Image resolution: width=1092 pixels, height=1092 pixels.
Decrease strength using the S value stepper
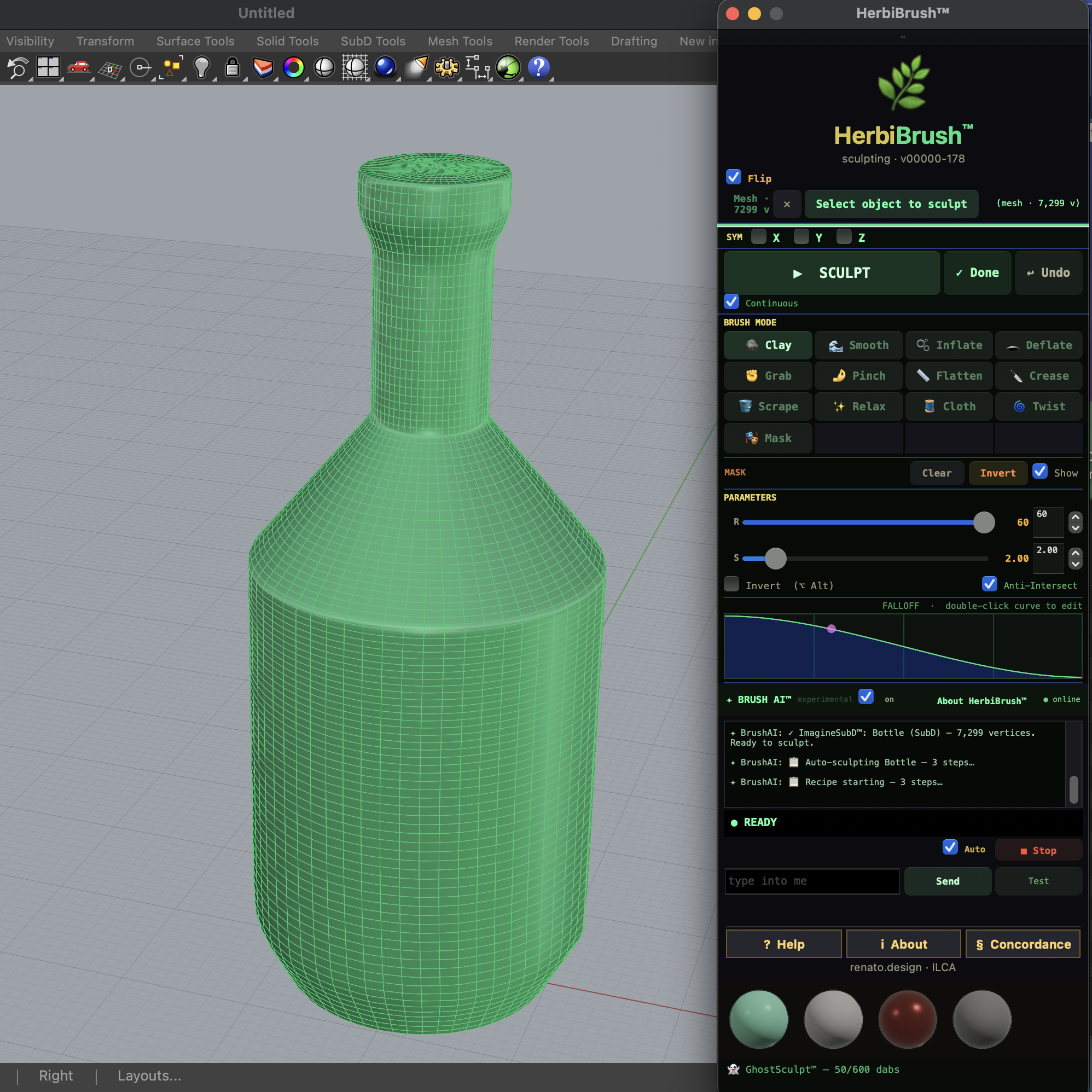[1076, 565]
